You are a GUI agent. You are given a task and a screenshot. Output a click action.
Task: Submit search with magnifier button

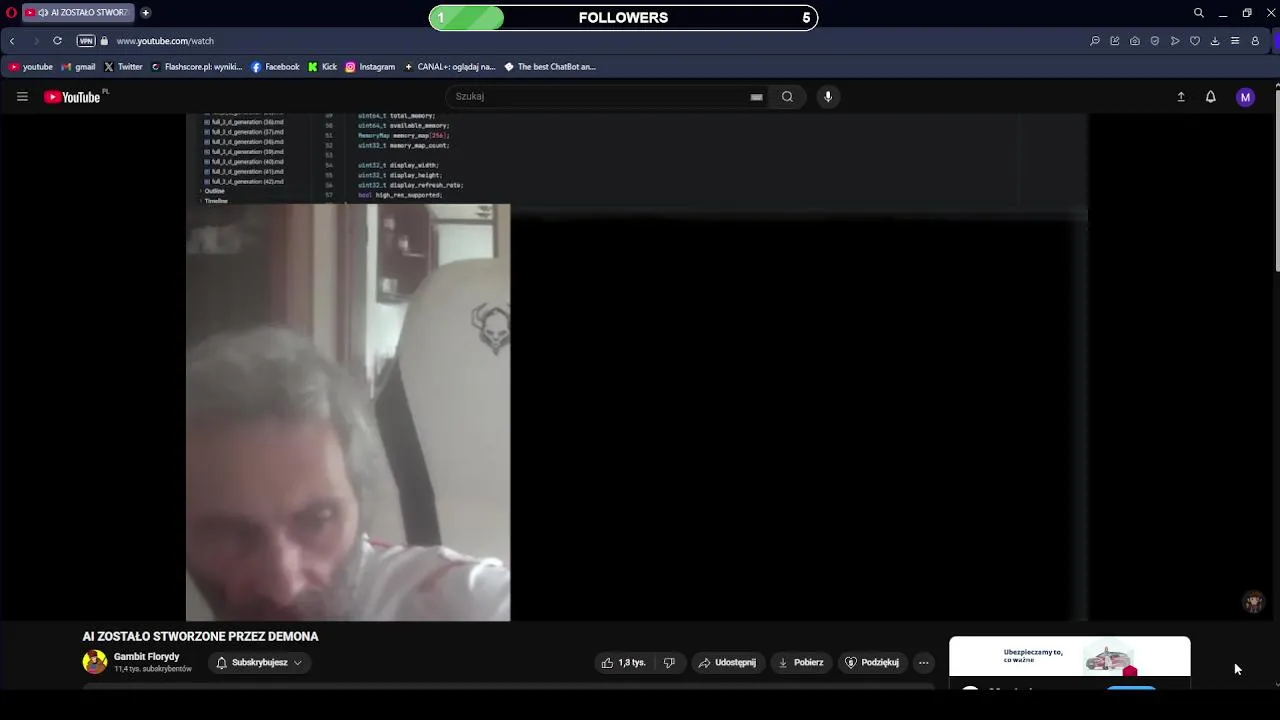point(787,97)
